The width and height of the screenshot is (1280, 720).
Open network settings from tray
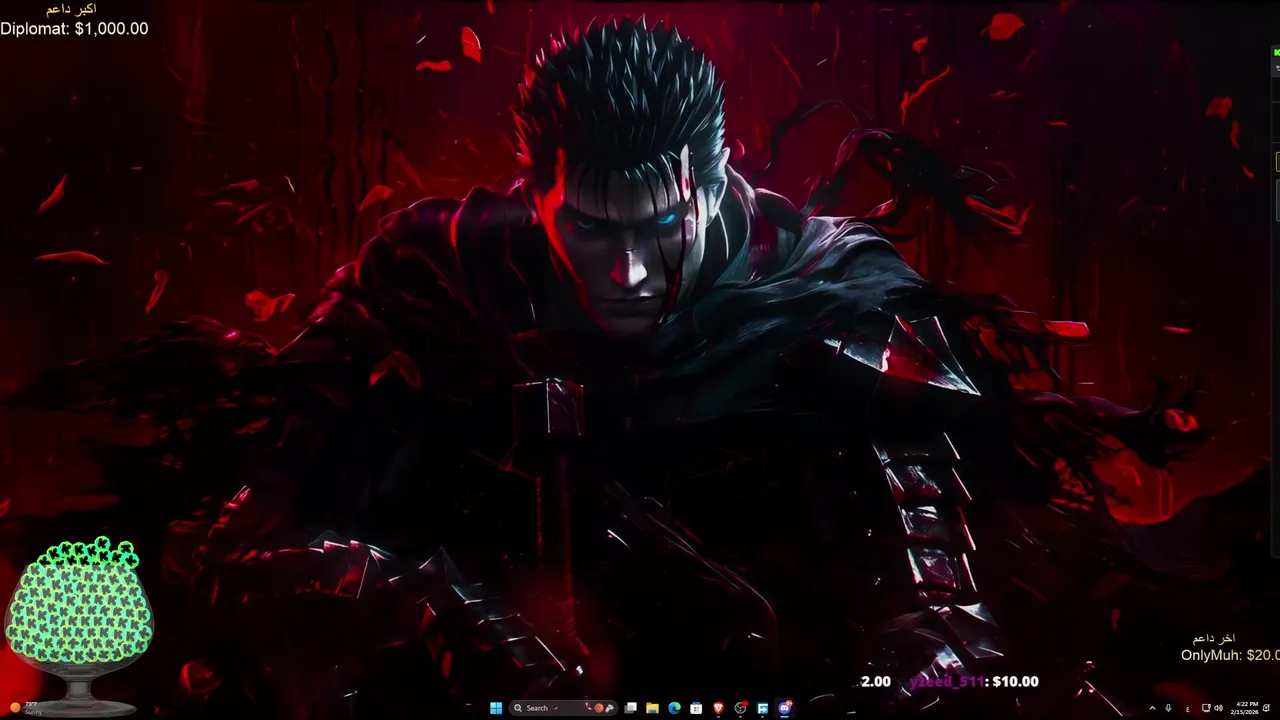[1206, 708]
